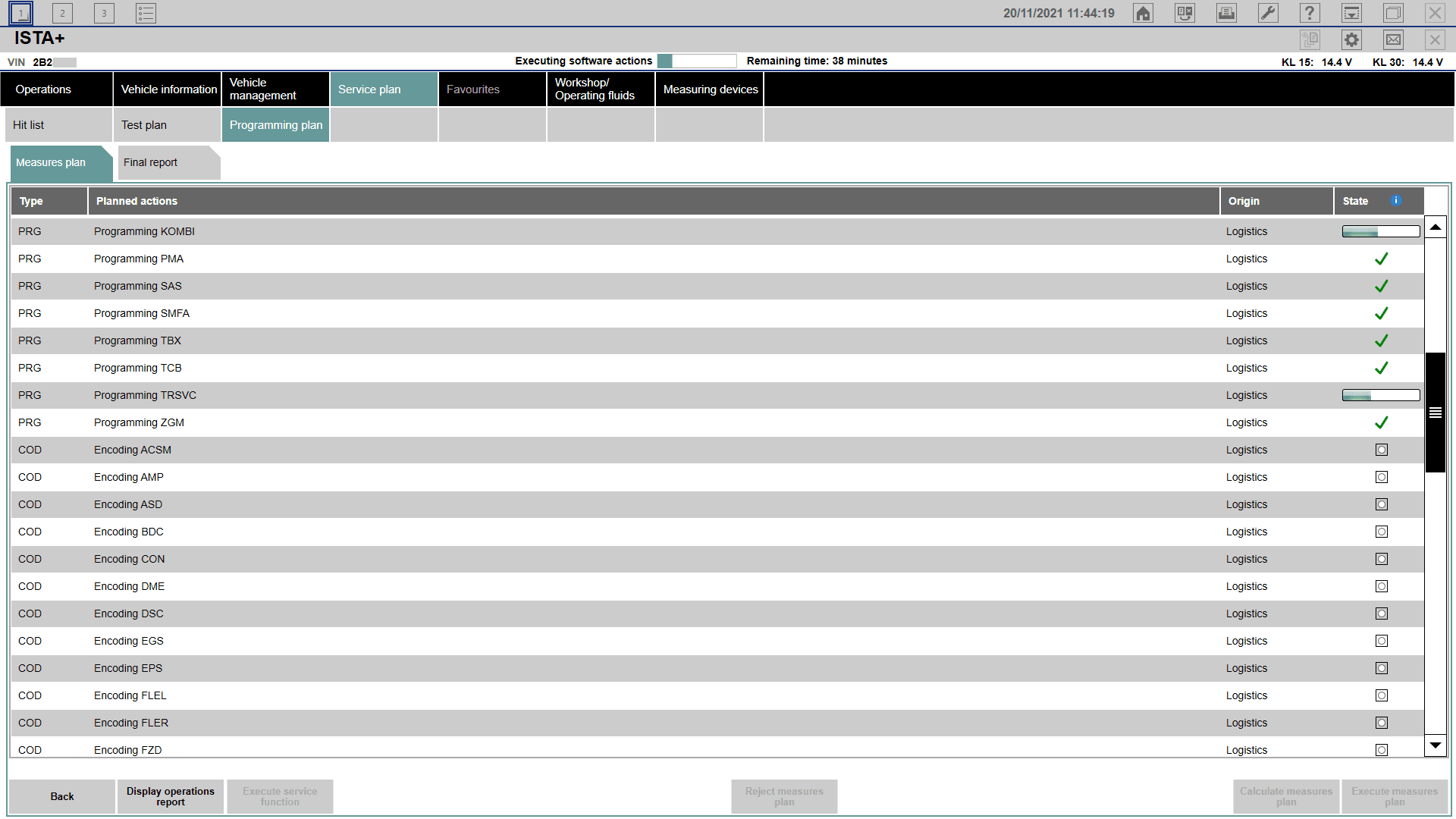The image size is (1456, 819).
Task: Click Encoding FLEL state checkbox
Action: 1382,695
